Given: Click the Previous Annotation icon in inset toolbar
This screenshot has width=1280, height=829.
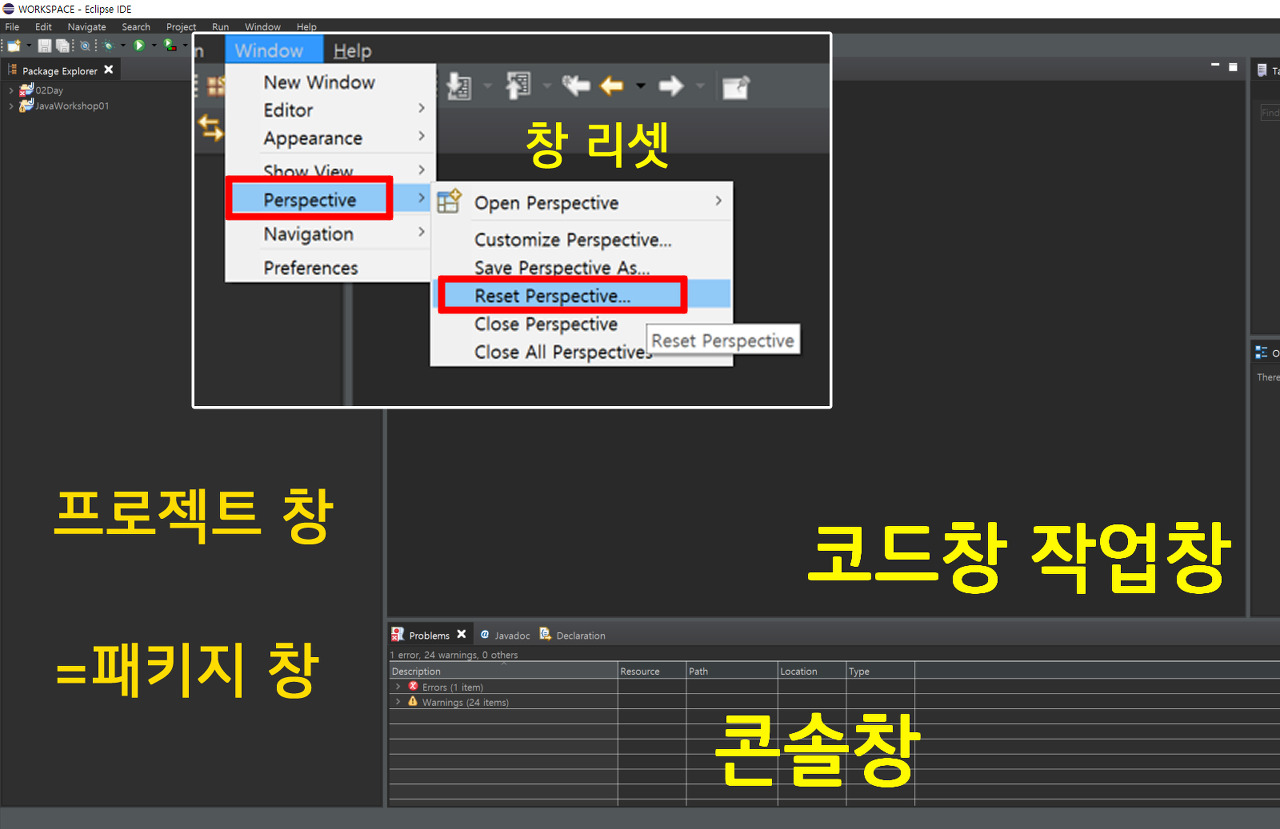Looking at the screenshot, I should [518, 87].
